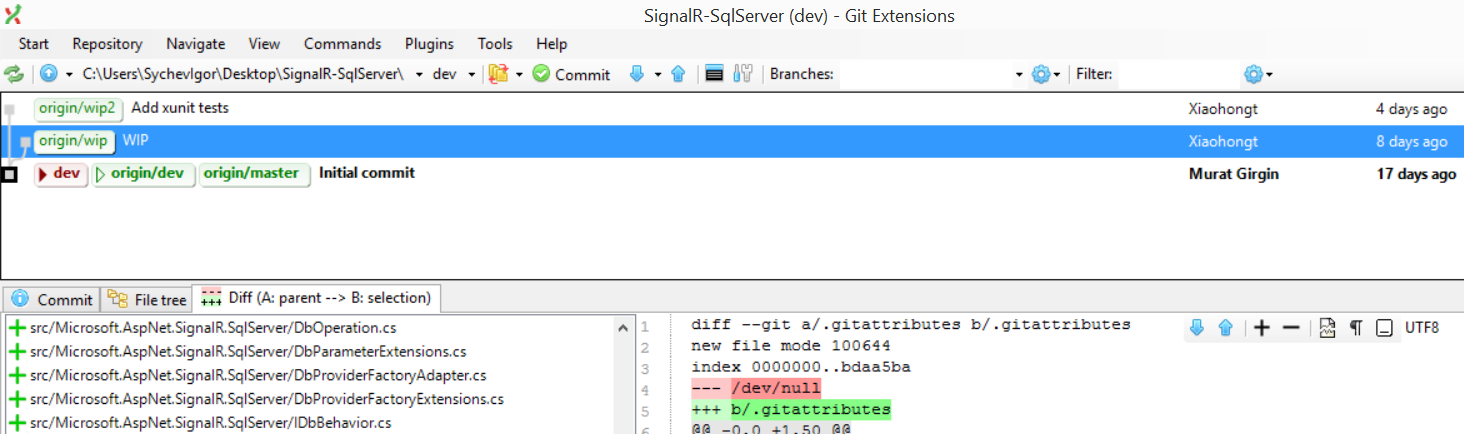Click green plus icon beside DbOperation.cs

(x=17, y=327)
